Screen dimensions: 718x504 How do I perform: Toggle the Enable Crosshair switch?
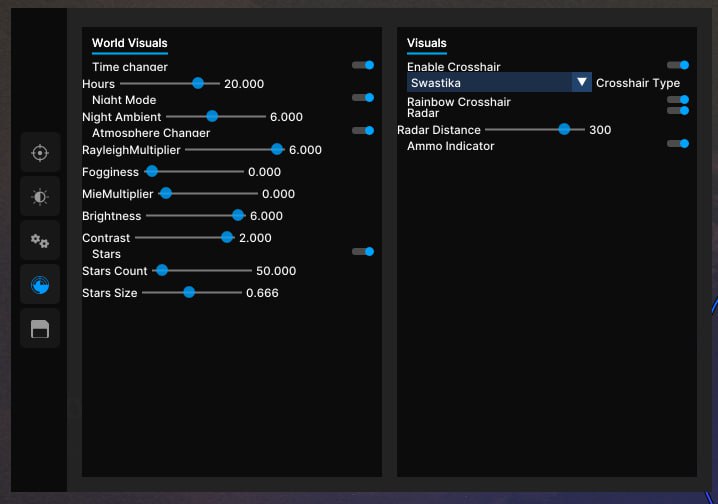pyautogui.click(x=678, y=65)
